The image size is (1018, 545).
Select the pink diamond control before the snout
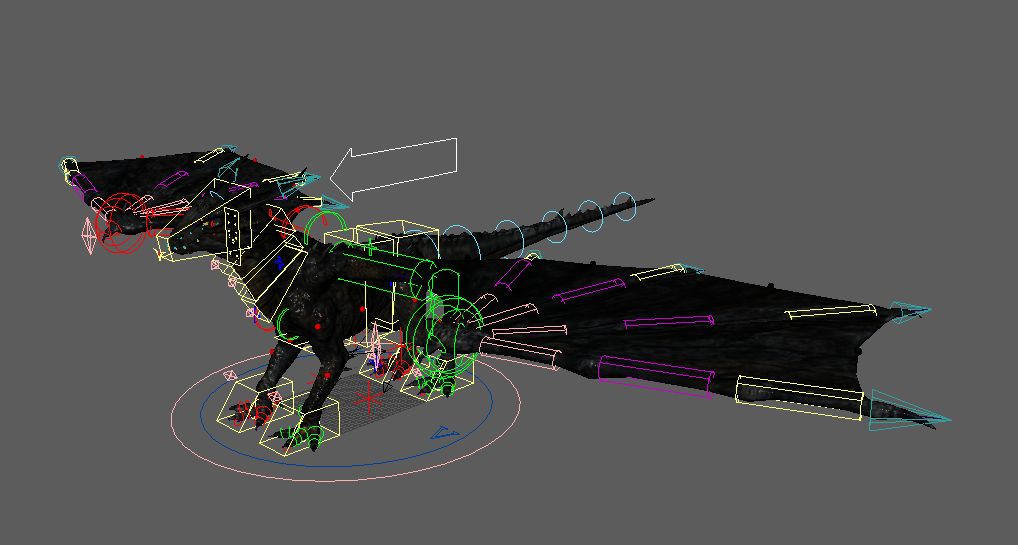coord(89,236)
